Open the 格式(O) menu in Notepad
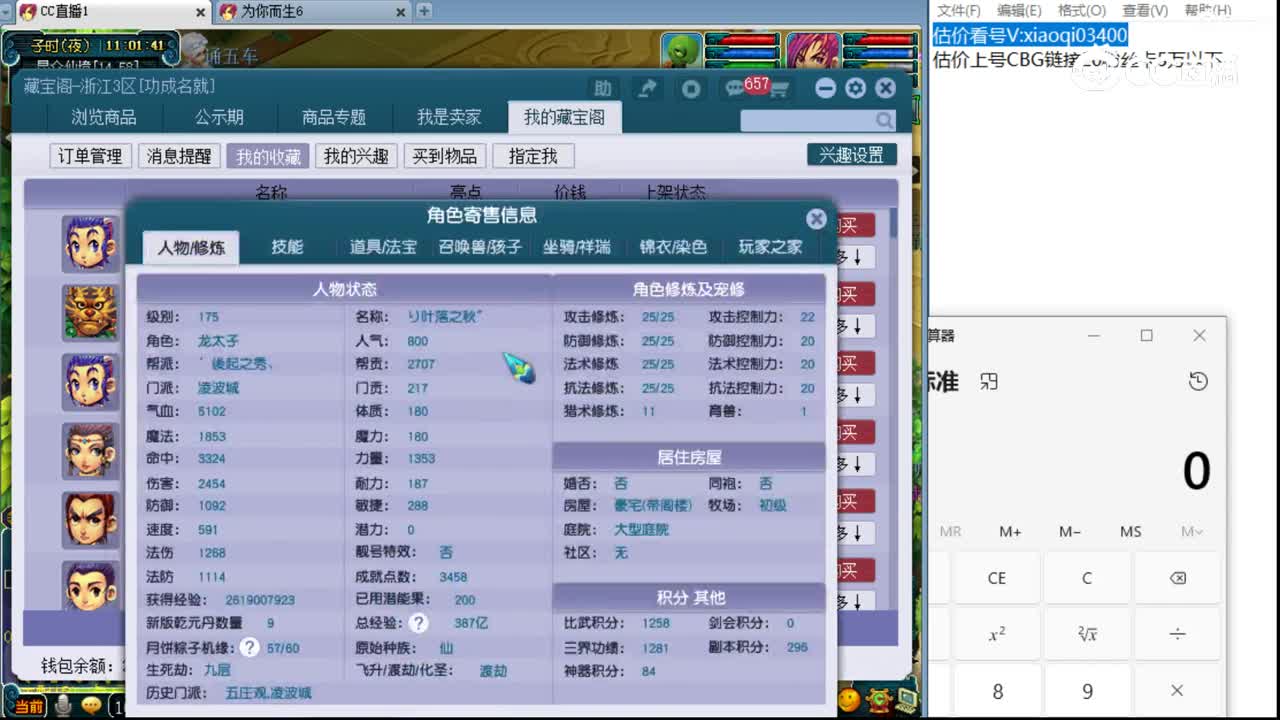Image resolution: width=1280 pixels, height=720 pixels. pyautogui.click(x=1082, y=11)
